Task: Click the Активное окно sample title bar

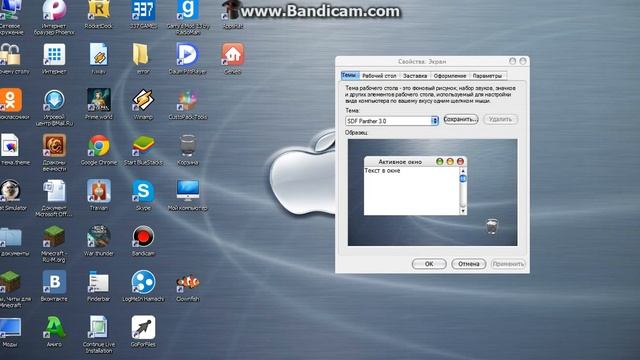Action: (416, 162)
